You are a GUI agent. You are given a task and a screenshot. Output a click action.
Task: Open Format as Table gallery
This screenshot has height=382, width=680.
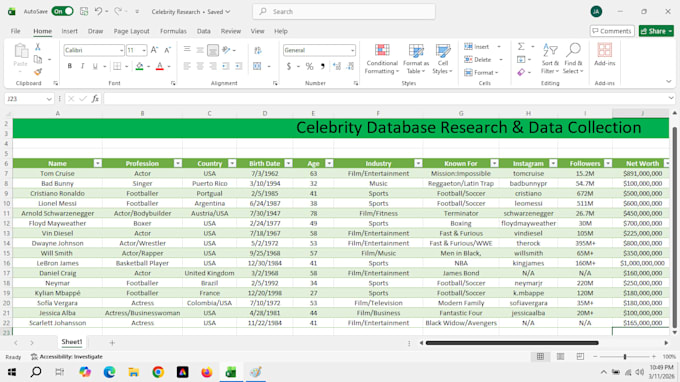(x=416, y=59)
